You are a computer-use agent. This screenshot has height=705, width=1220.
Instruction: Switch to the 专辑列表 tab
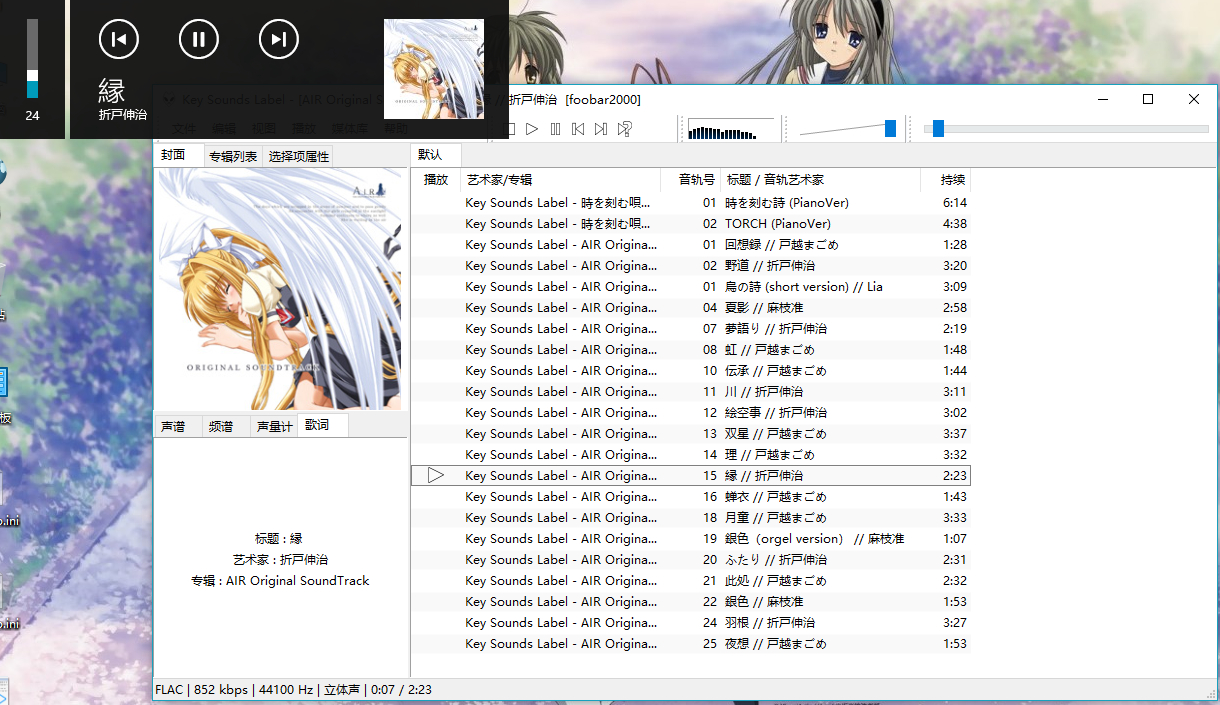[x=233, y=156]
